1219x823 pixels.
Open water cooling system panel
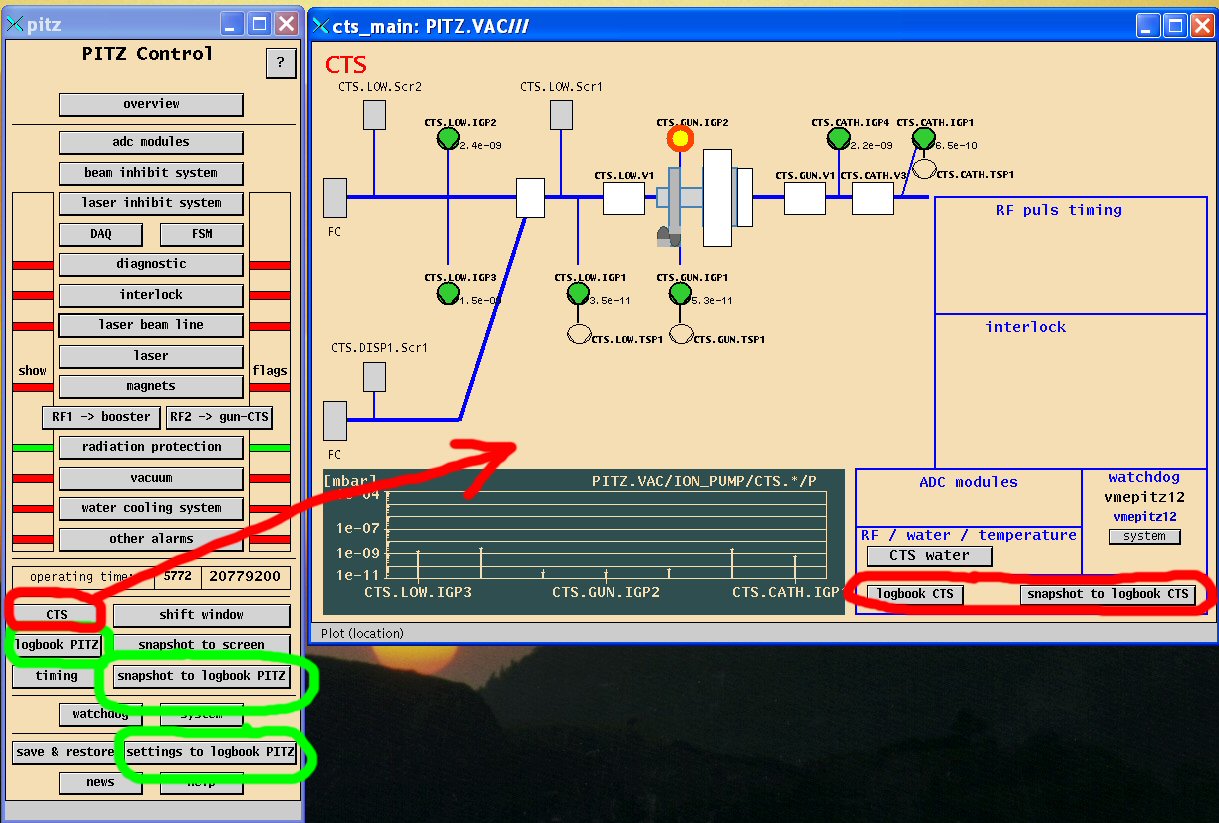coord(151,508)
